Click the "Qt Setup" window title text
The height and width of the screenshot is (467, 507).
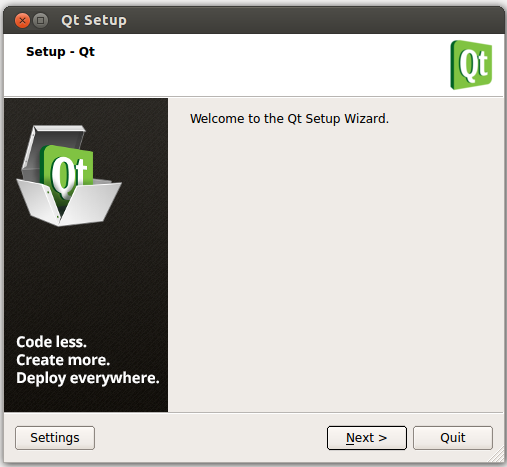94,20
